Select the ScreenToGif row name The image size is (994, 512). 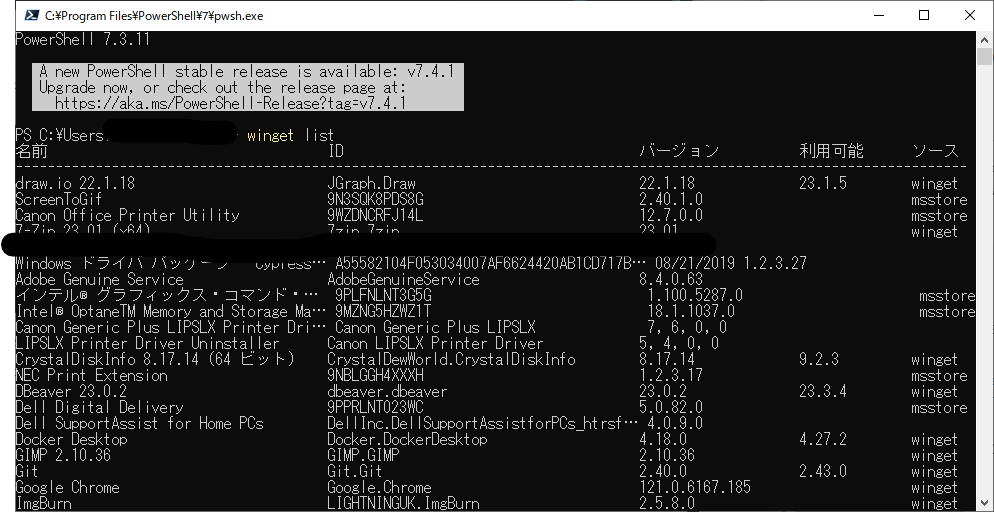[x=58, y=199]
